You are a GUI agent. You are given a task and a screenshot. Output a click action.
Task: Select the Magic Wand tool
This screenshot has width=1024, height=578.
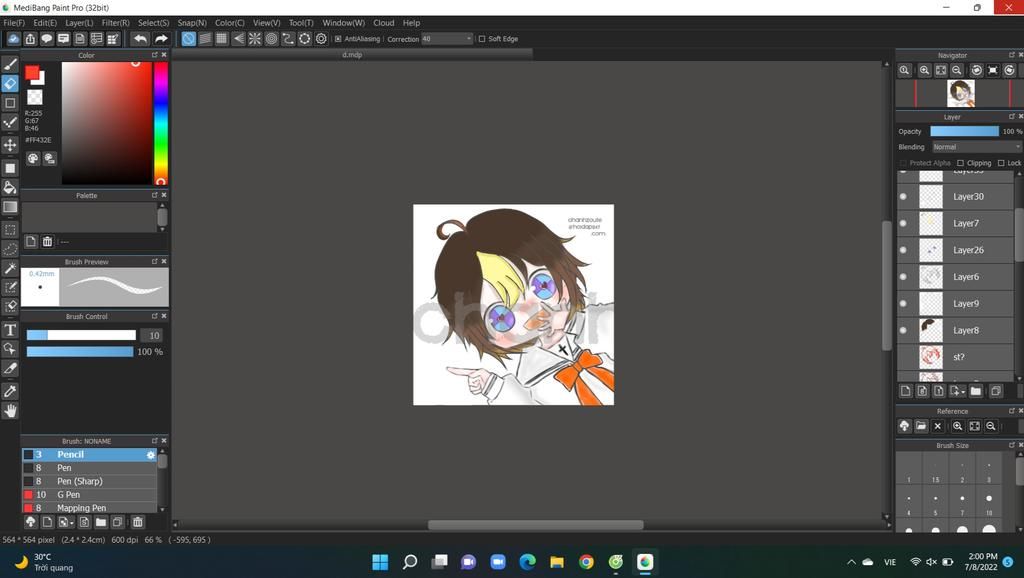pos(10,268)
